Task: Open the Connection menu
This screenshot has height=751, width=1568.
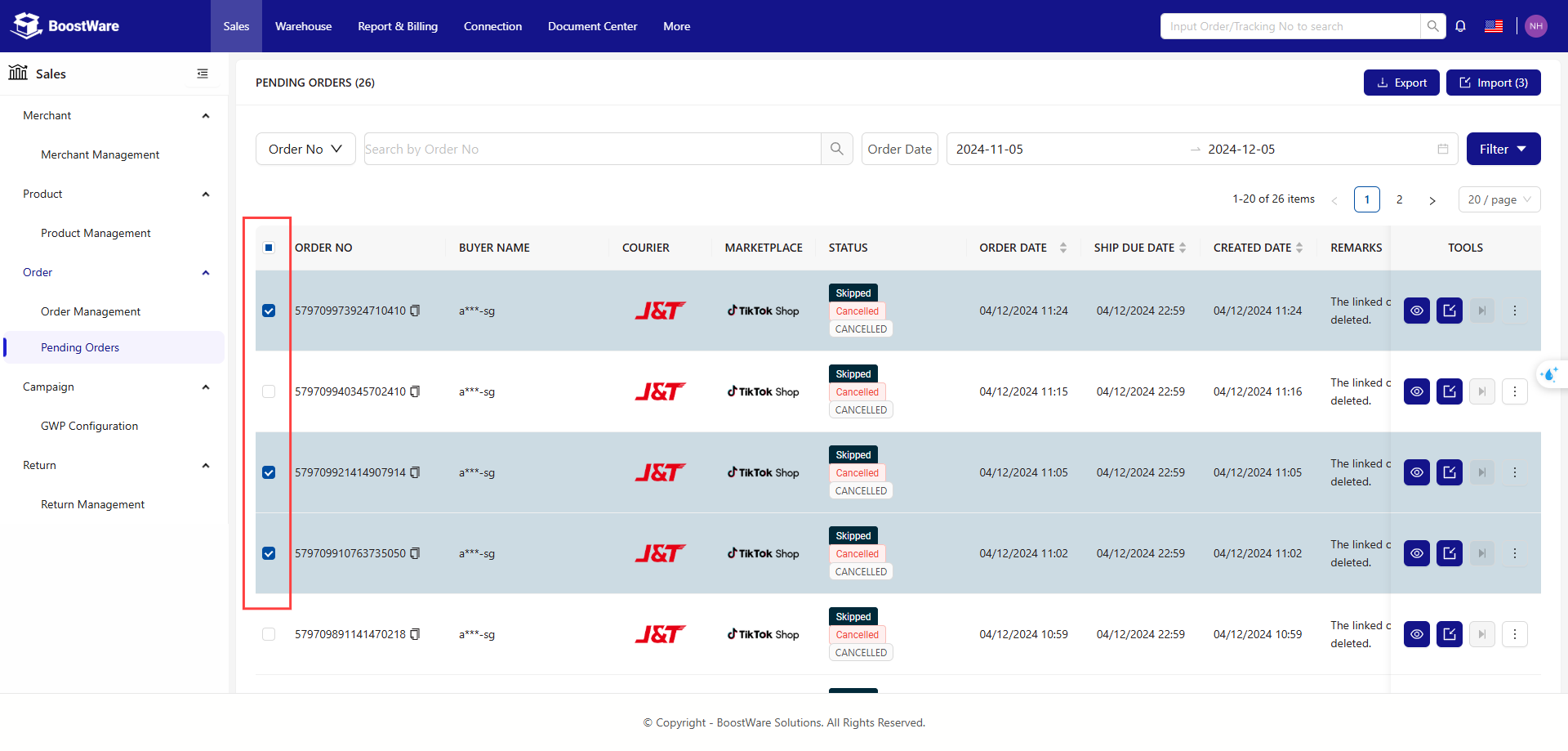Action: pyautogui.click(x=492, y=26)
